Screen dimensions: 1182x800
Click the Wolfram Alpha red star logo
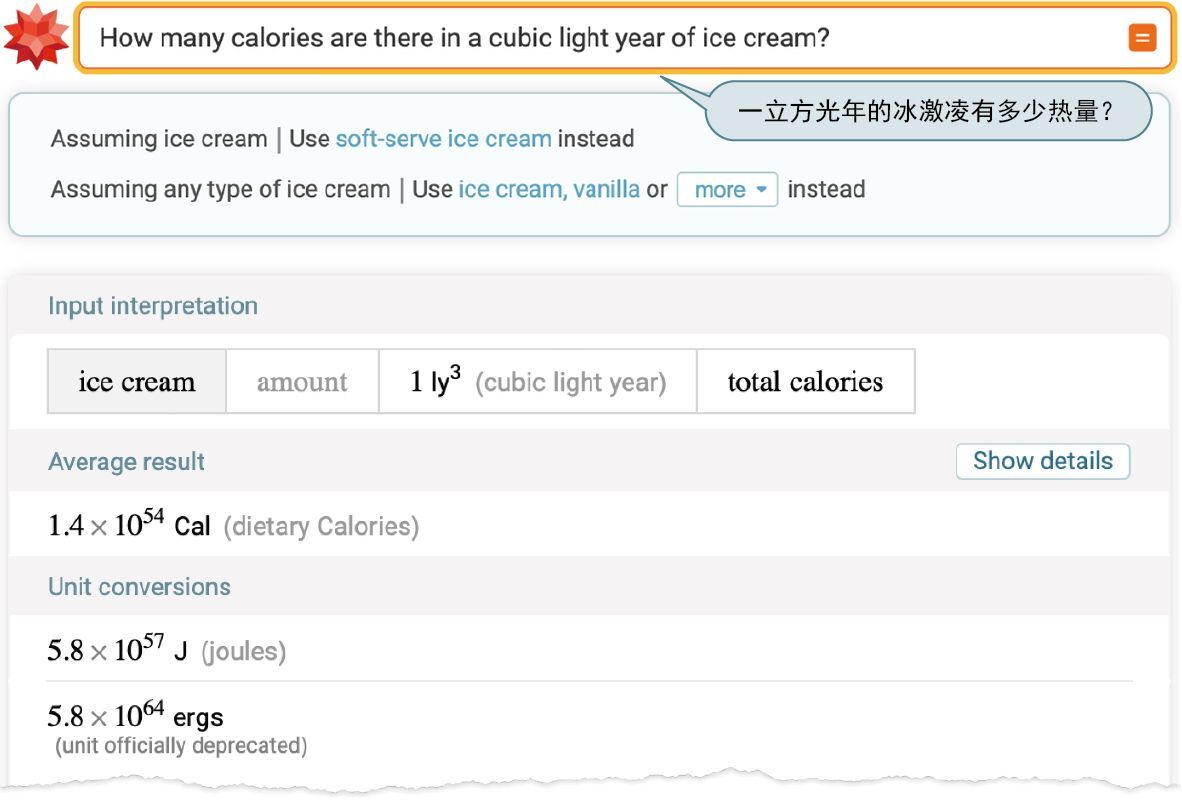36,38
